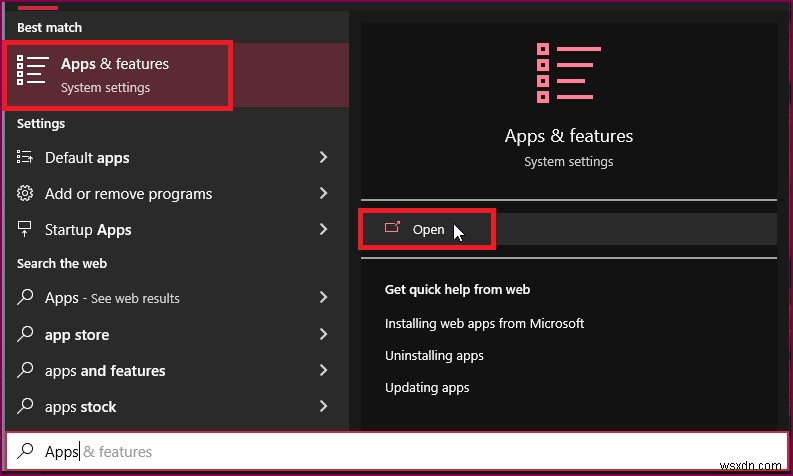Select the apps stock web suggestion
The height and width of the screenshot is (476, 793).
[177, 406]
